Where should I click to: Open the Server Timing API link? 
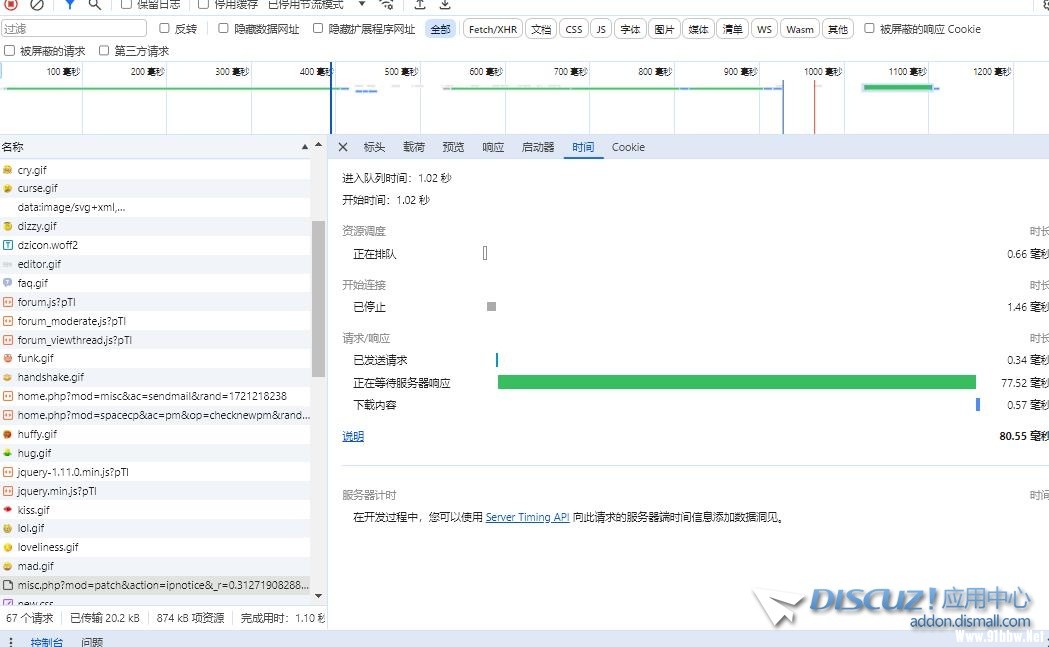[x=527, y=517]
